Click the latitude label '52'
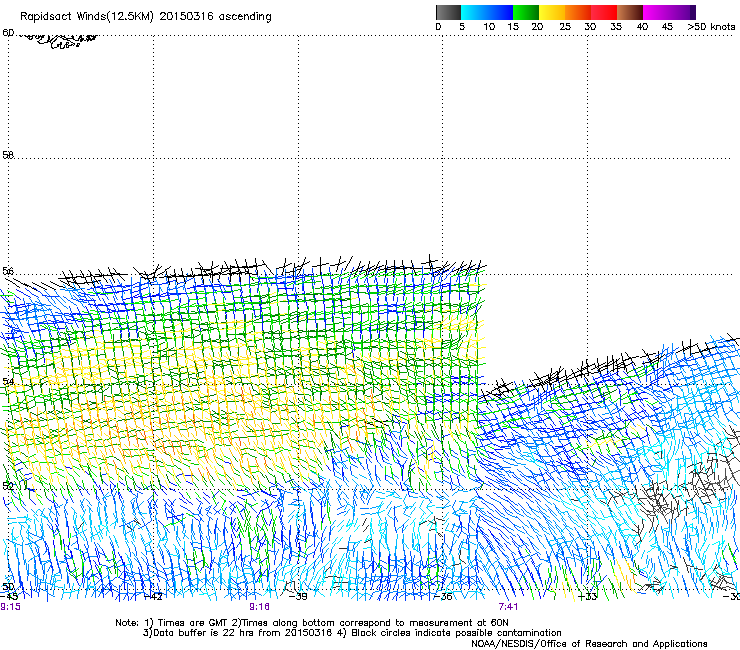Screen dimensions: 740x650 point(8,486)
